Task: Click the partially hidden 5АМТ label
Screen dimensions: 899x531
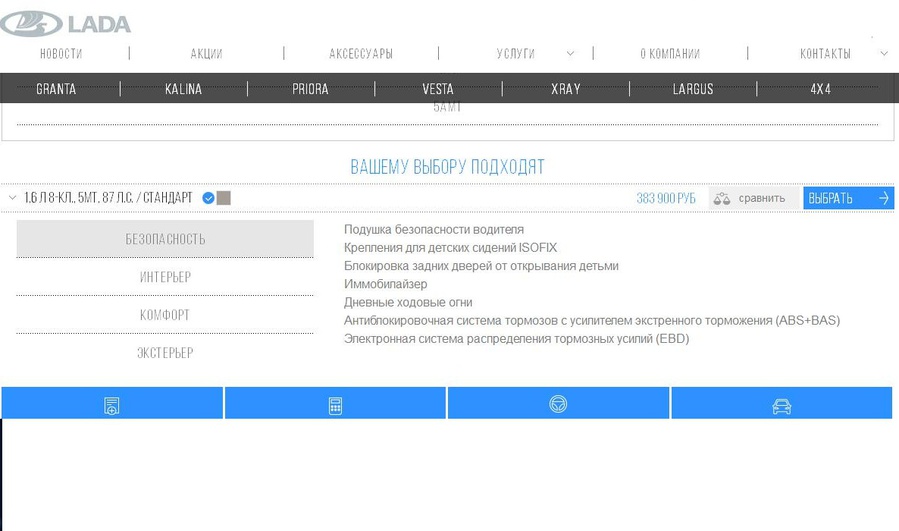Action: (447, 107)
